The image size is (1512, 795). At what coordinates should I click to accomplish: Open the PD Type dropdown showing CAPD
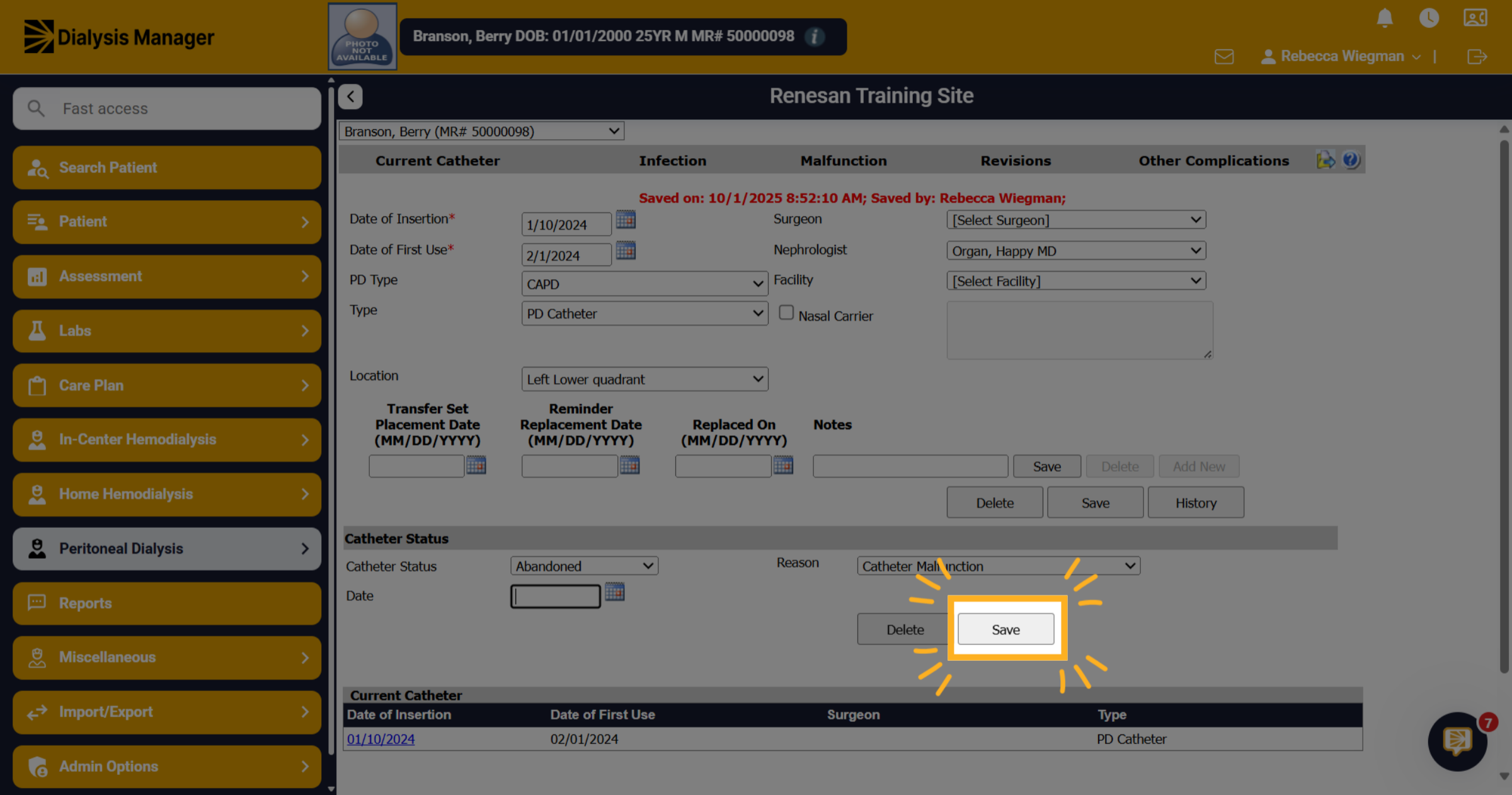click(x=644, y=284)
